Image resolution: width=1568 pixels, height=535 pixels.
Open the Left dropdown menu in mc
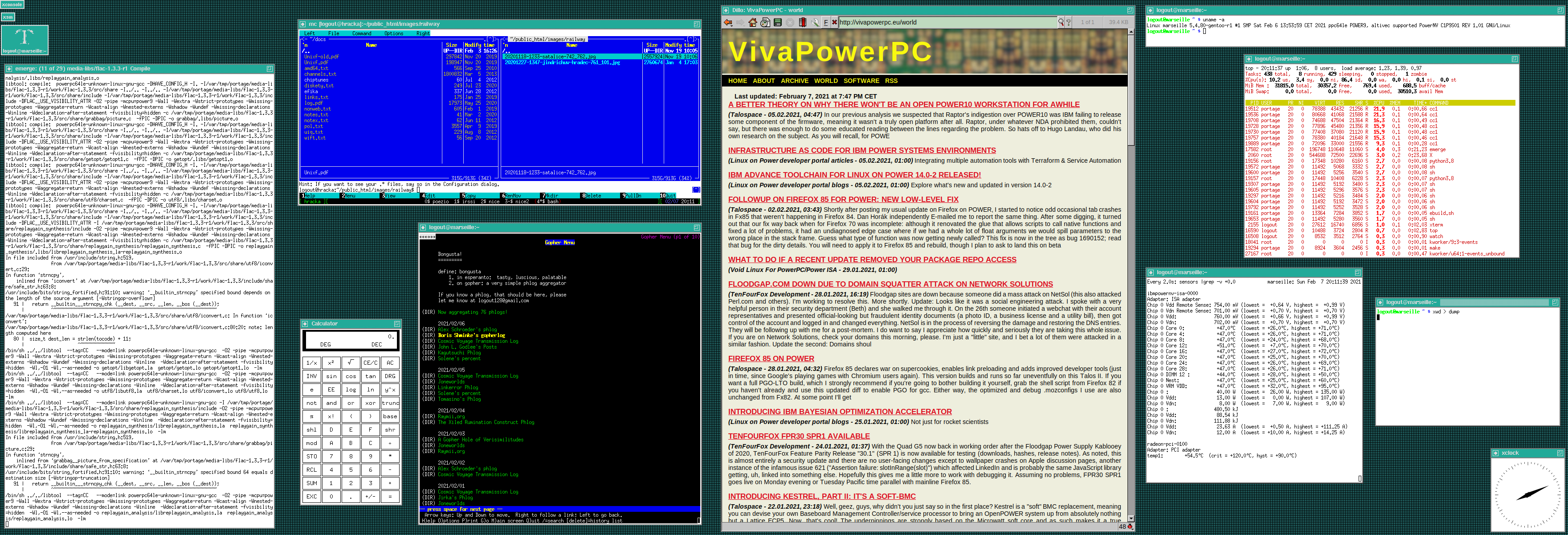coord(309,33)
